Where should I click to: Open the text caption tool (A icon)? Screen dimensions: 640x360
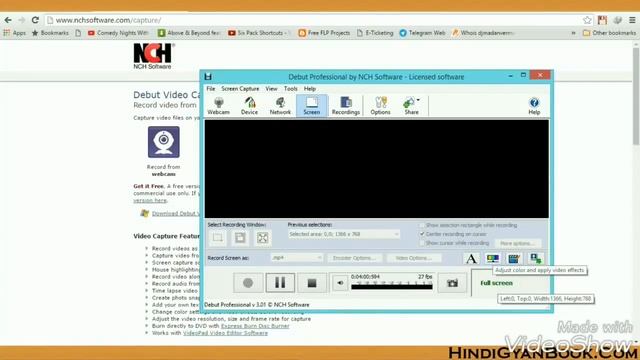click(x=471, y=258)
